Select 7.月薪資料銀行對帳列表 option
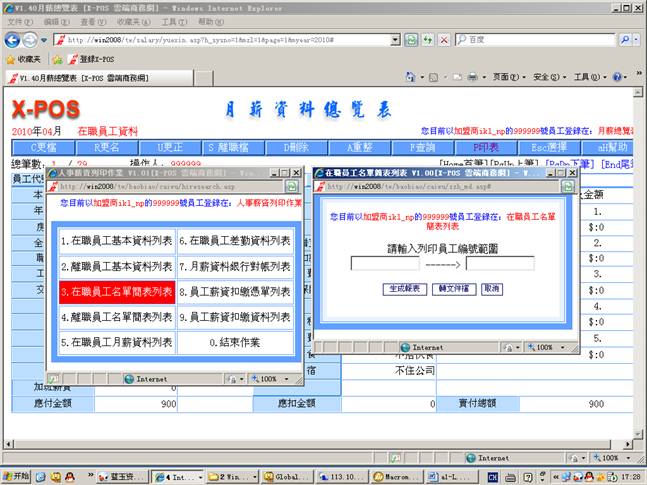647x485 pixels. tap(236, 266)
